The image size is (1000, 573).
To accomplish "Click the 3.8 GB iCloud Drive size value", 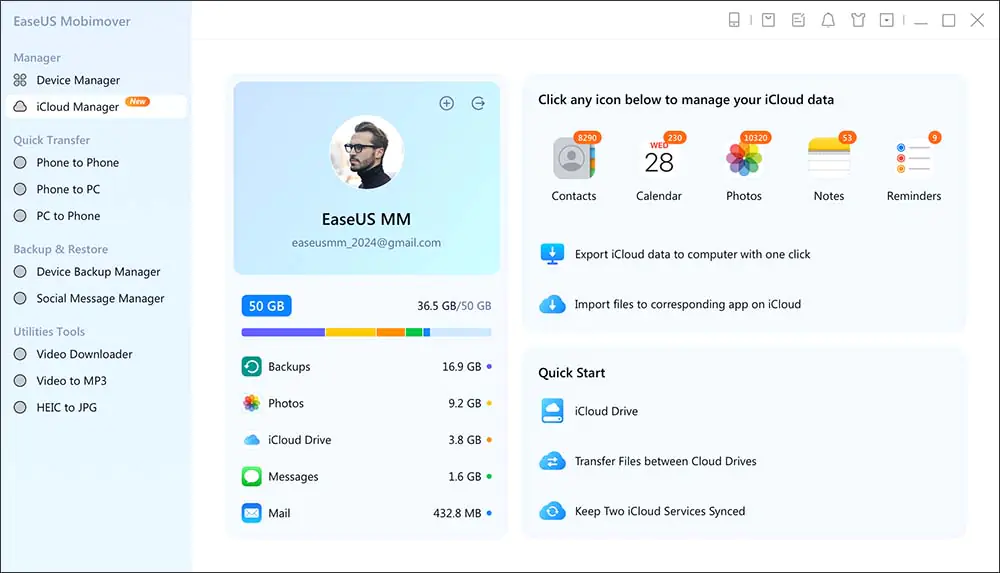I will [465, 440].
